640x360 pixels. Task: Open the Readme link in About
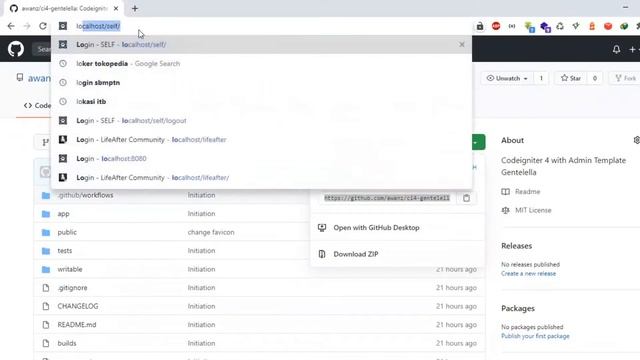click(x=527, y=191)
